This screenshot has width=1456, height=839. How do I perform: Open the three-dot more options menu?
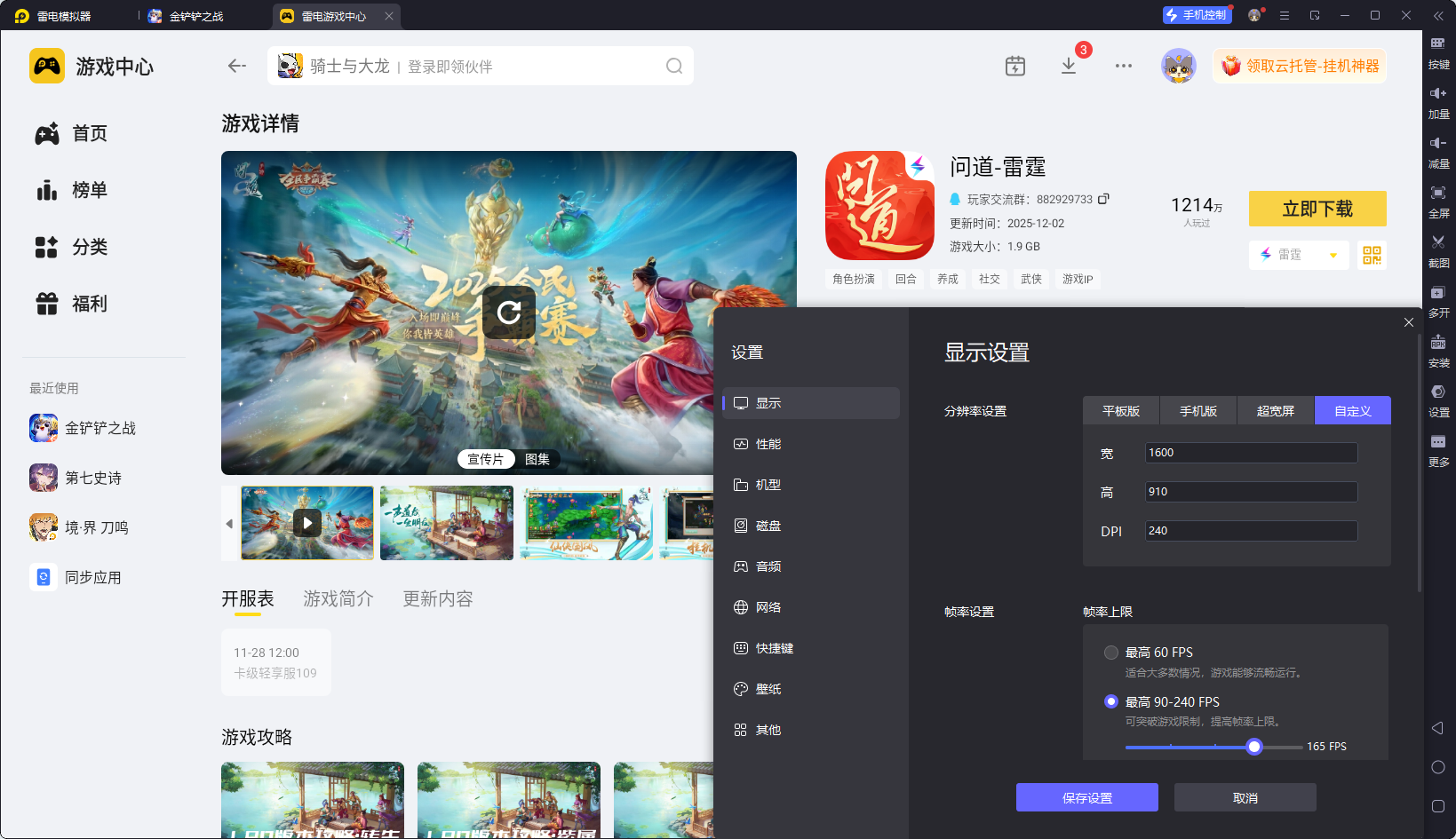point(1124,66)
